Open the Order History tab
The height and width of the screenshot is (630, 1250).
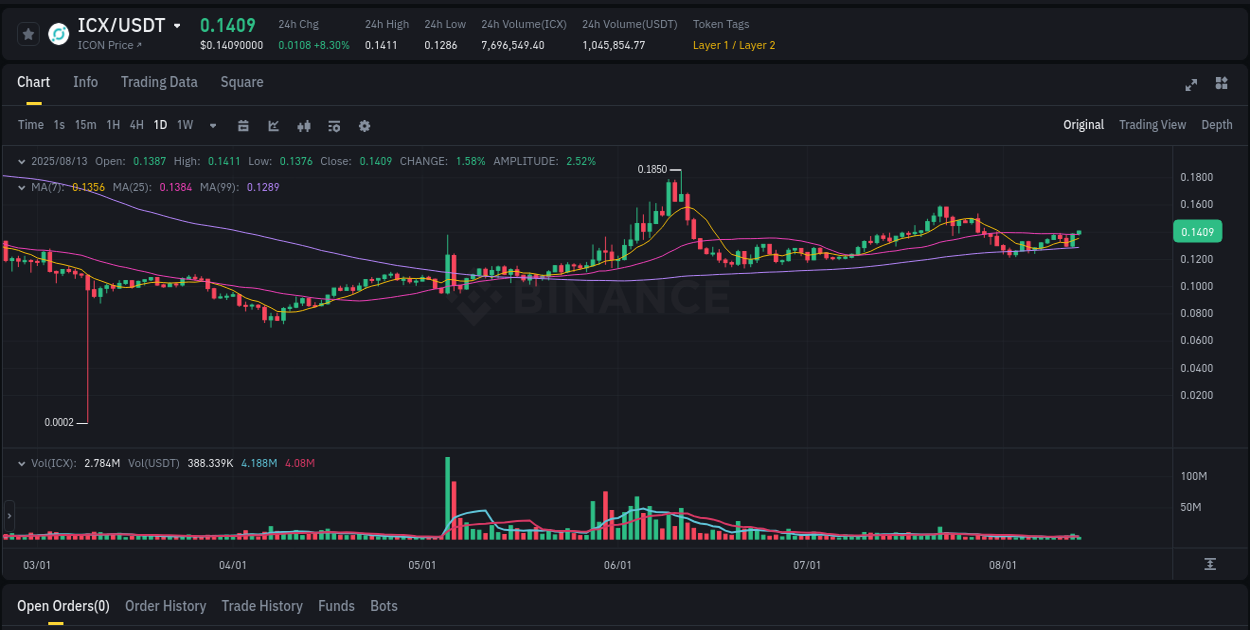point(165,606)
